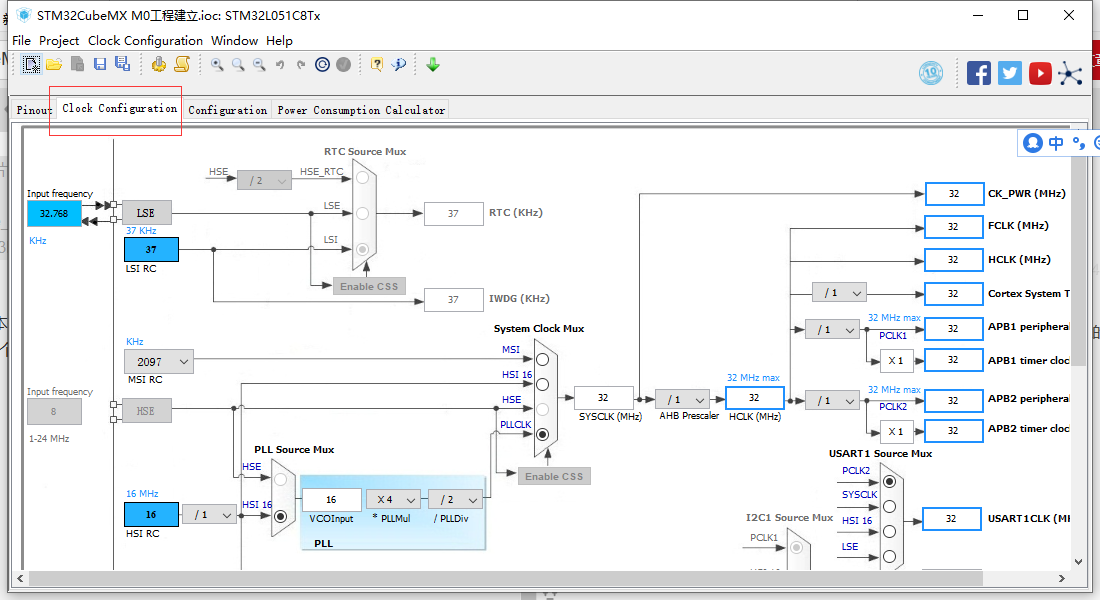The image size is (1100, 600).
Task: Click the horizontal scrollbar right arrow
Action: click(x=1061, y=578)
